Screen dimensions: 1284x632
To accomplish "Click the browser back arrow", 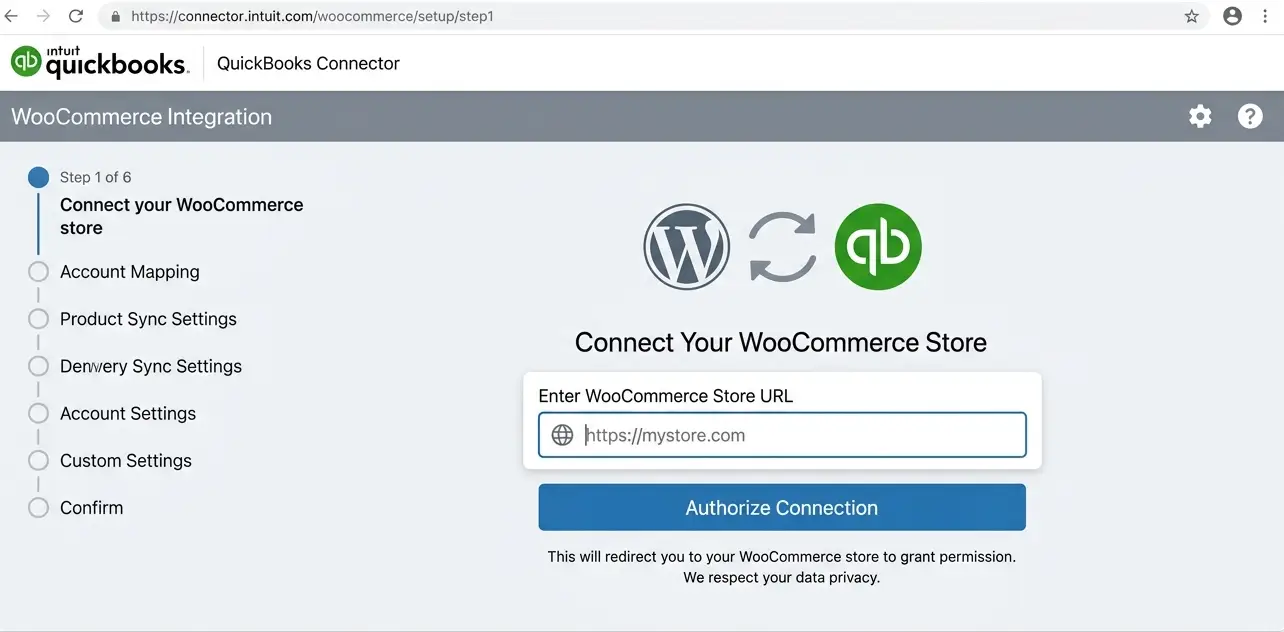I will pos(11,16).
